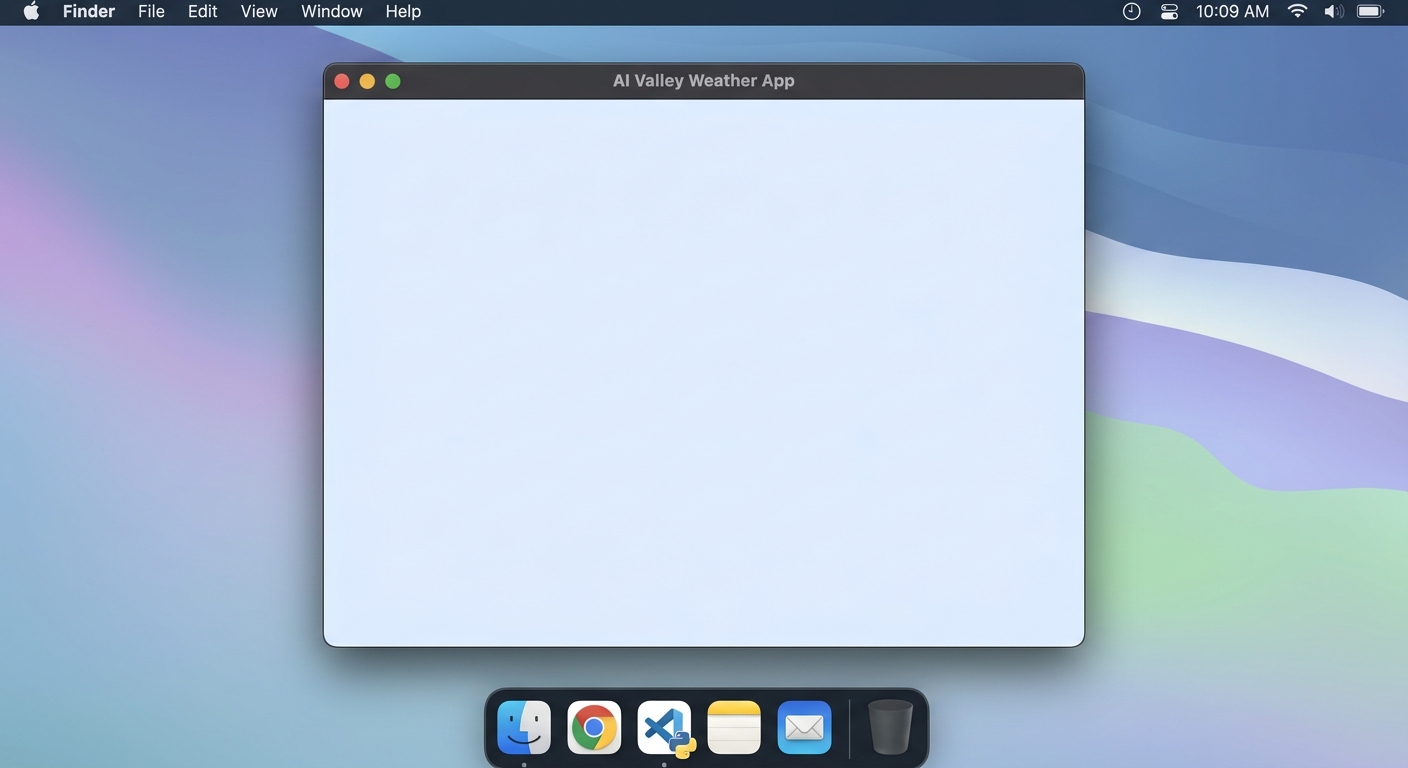
Task: Open Control Center from the menu bar
Action: tap(1168, 11)
